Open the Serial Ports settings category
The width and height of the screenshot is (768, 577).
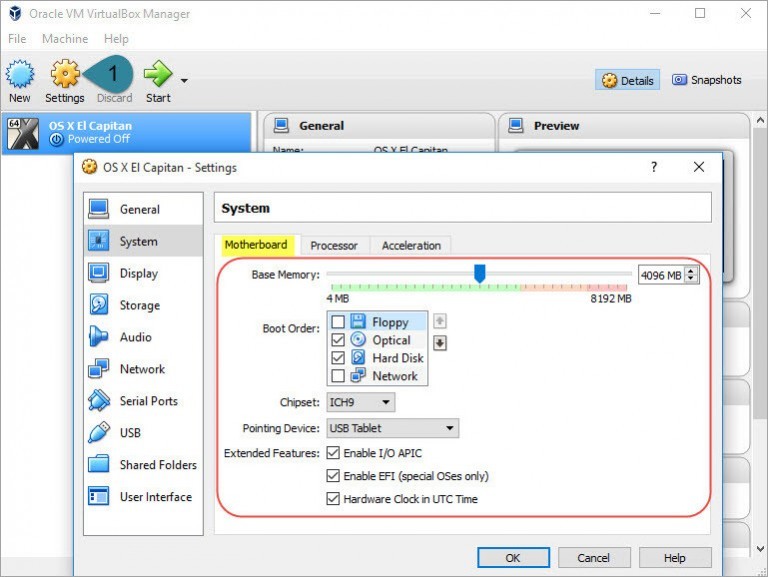click(x=143, y=401)
